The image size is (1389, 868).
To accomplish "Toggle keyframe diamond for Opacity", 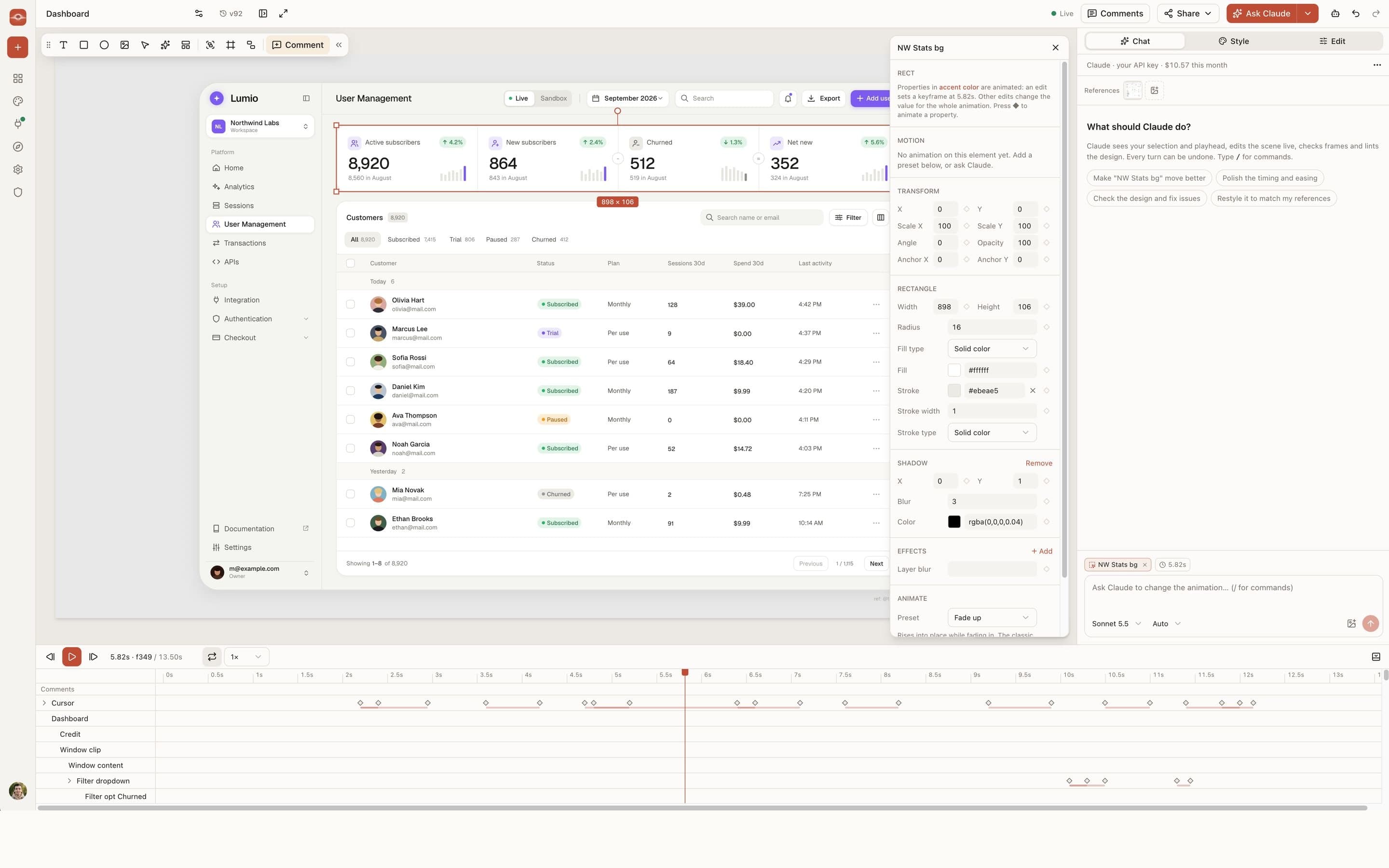I will [1047, 243].
